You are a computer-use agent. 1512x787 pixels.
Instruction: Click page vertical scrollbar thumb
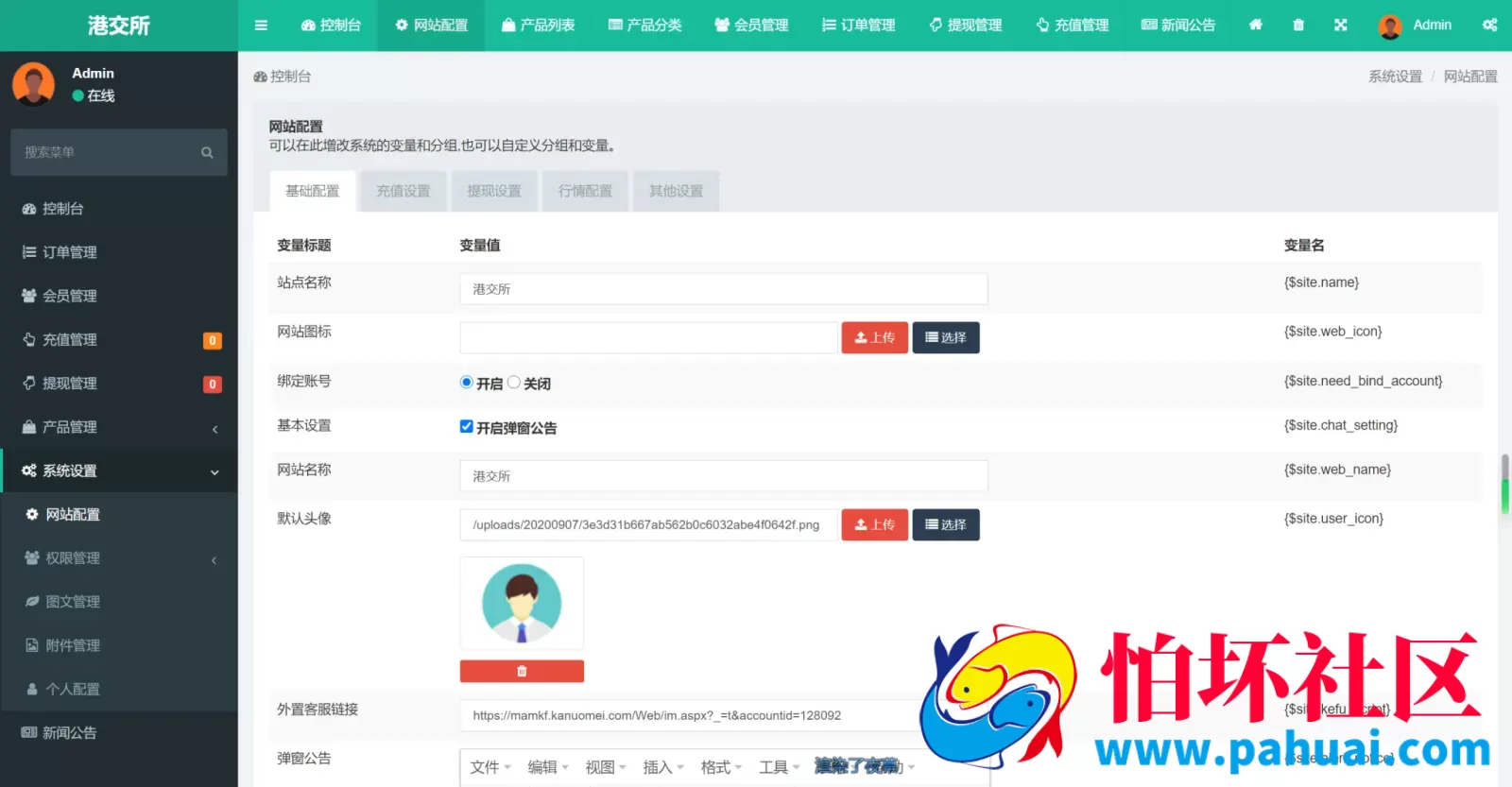[1505, 485]
